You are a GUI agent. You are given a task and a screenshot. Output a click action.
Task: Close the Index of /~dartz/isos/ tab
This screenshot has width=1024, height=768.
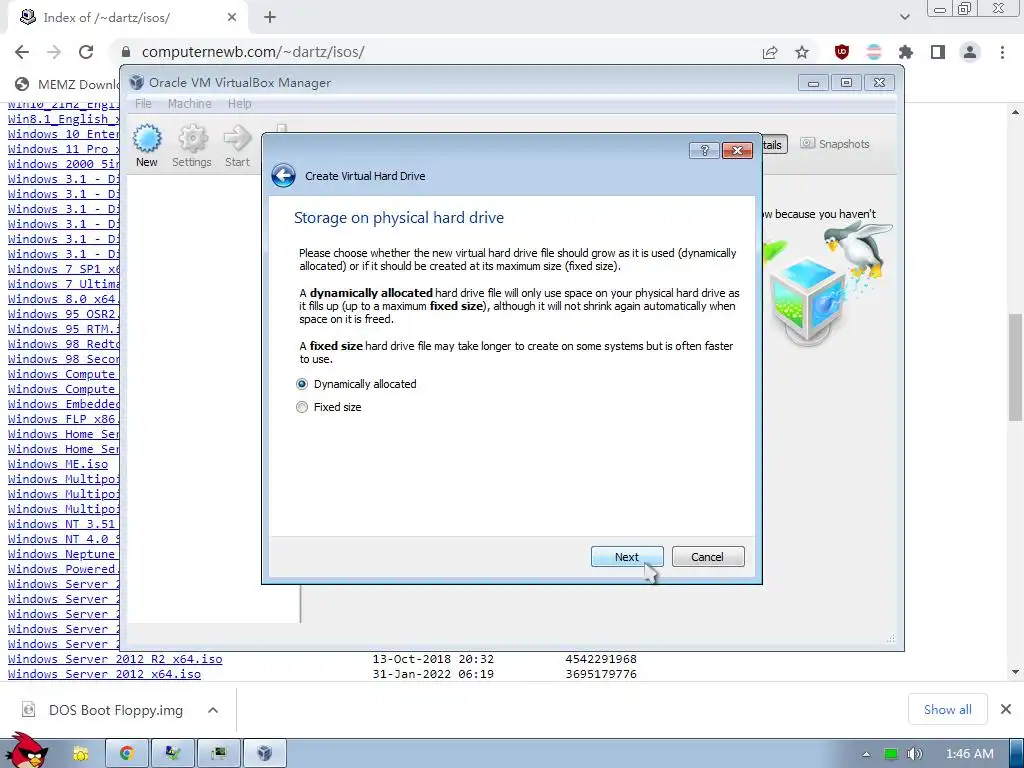click(x=232, y=18)
